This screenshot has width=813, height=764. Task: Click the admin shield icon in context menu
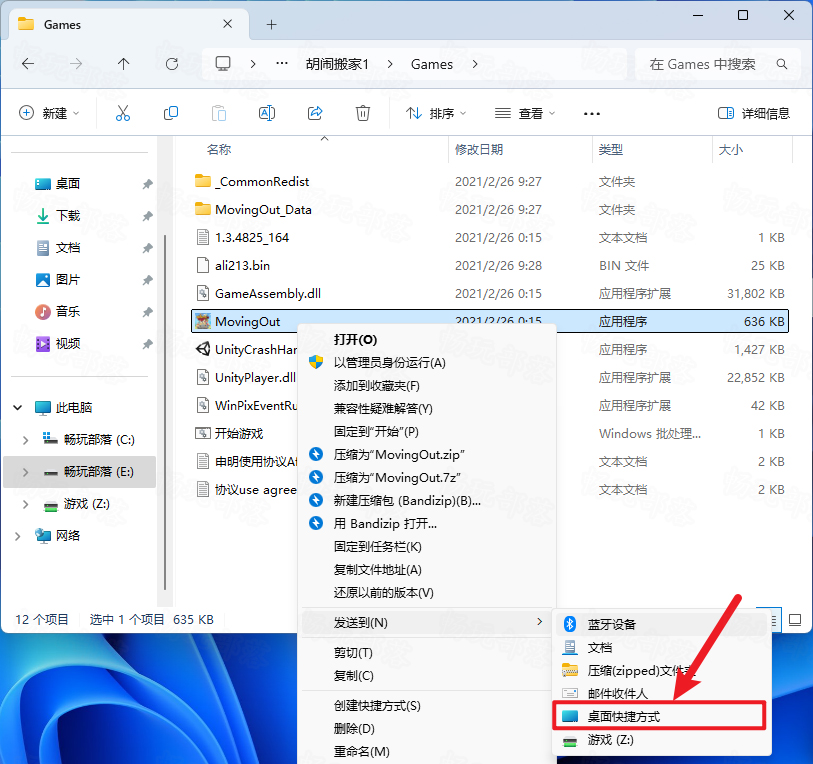pyautogui.click(x=316, y=362)
